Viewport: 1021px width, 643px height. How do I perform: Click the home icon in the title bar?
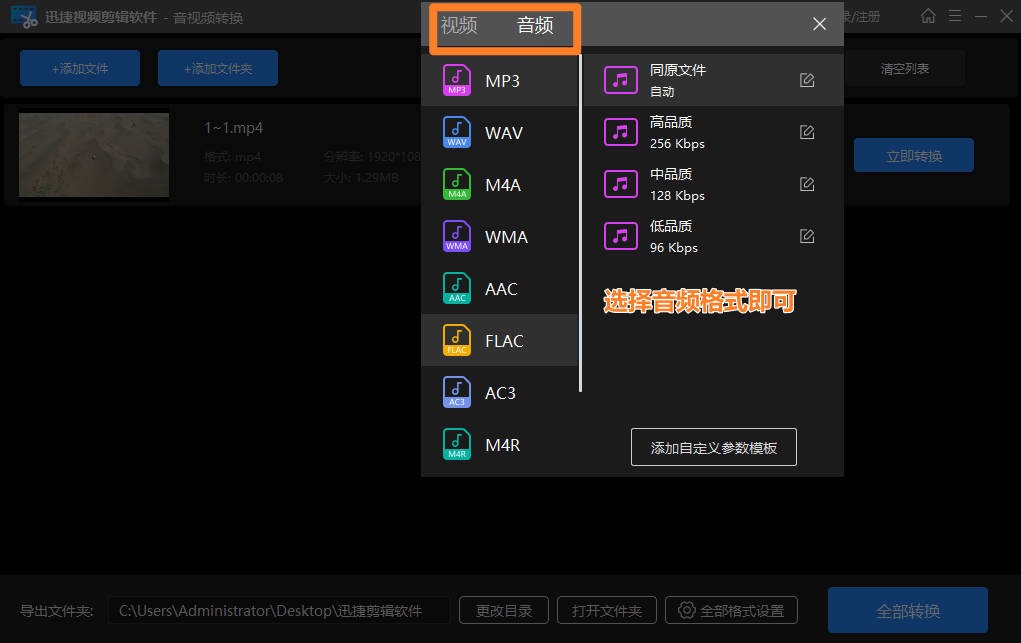pos(927,16)
